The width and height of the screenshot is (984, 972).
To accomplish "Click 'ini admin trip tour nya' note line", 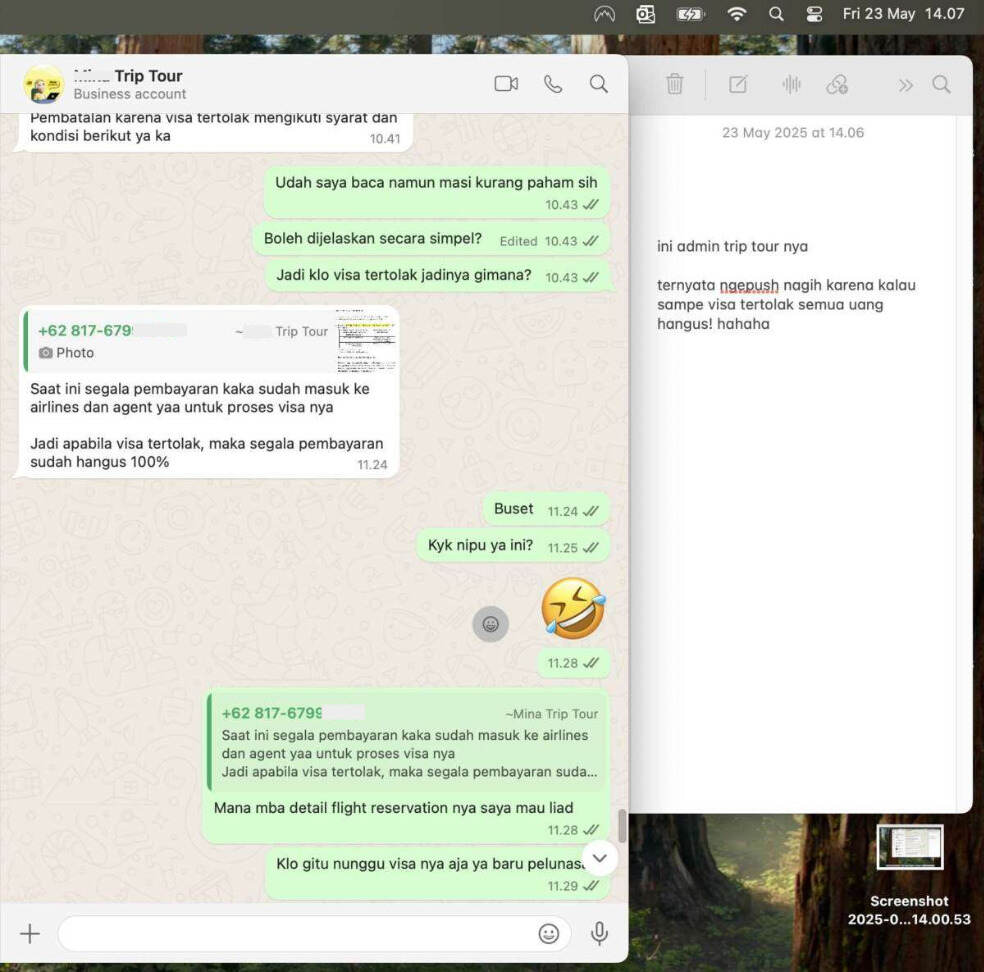I will pyautogui.click(x=732, y=246).
